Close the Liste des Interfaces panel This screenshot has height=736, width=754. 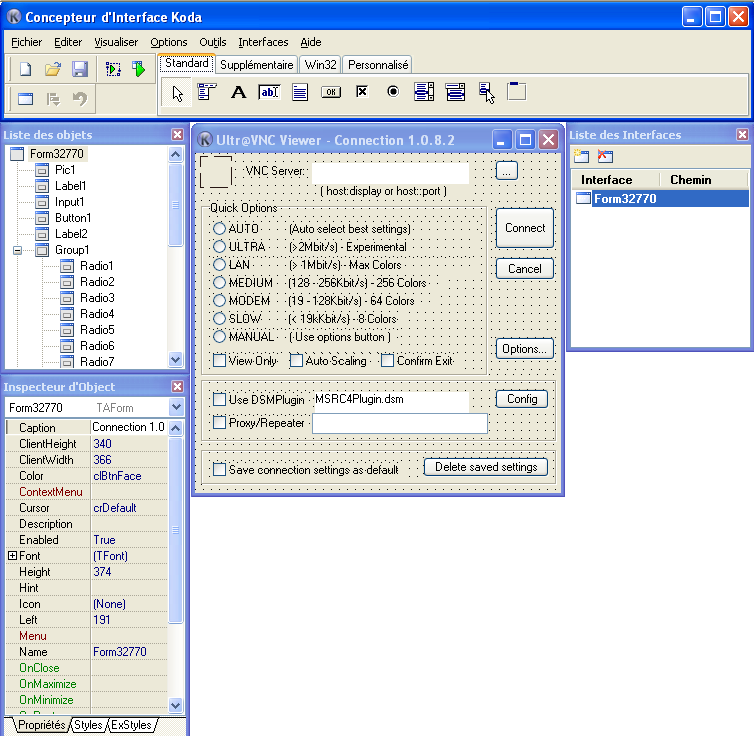coord(742,135)
